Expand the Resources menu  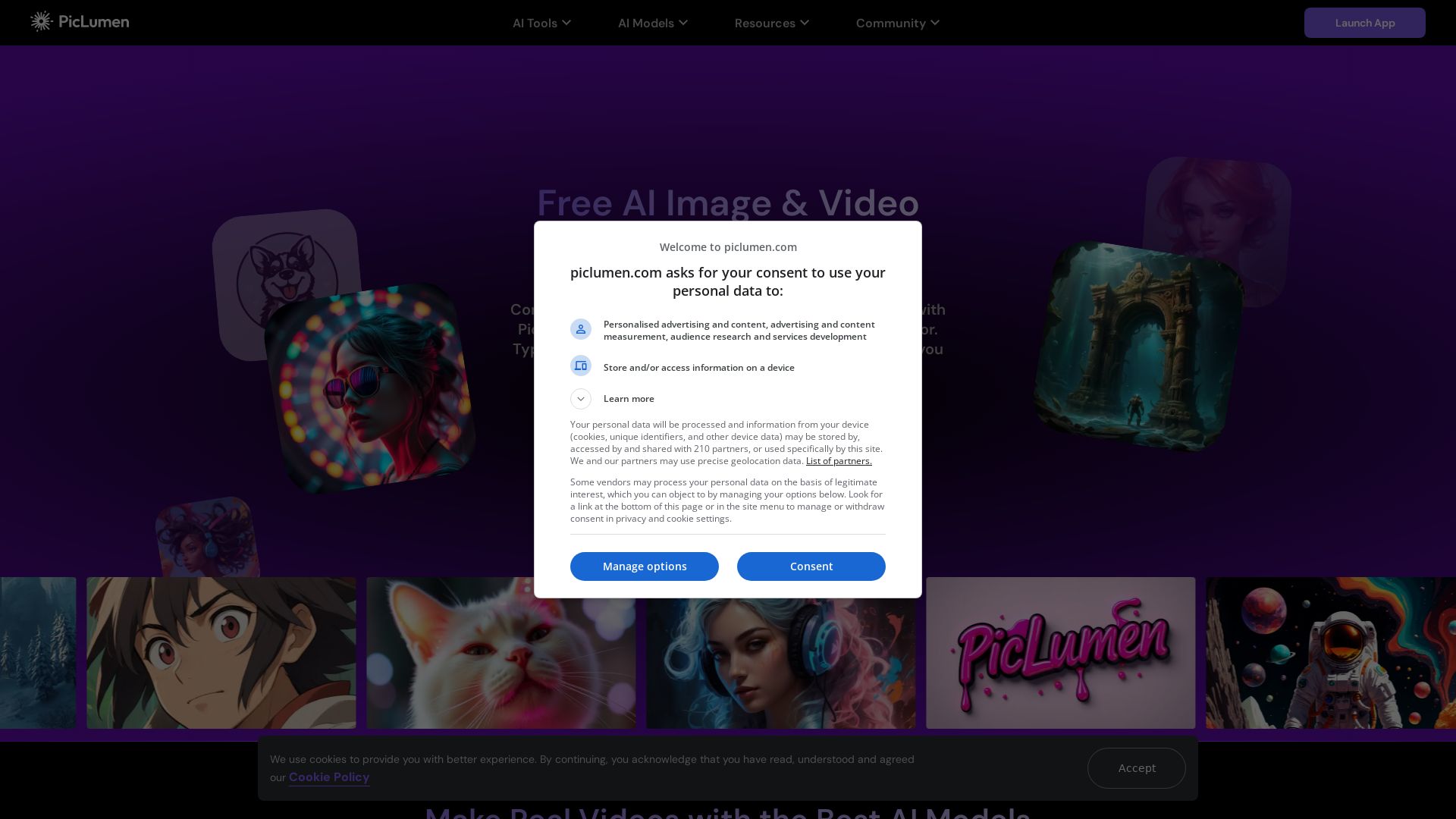click(x=771, y=23)
